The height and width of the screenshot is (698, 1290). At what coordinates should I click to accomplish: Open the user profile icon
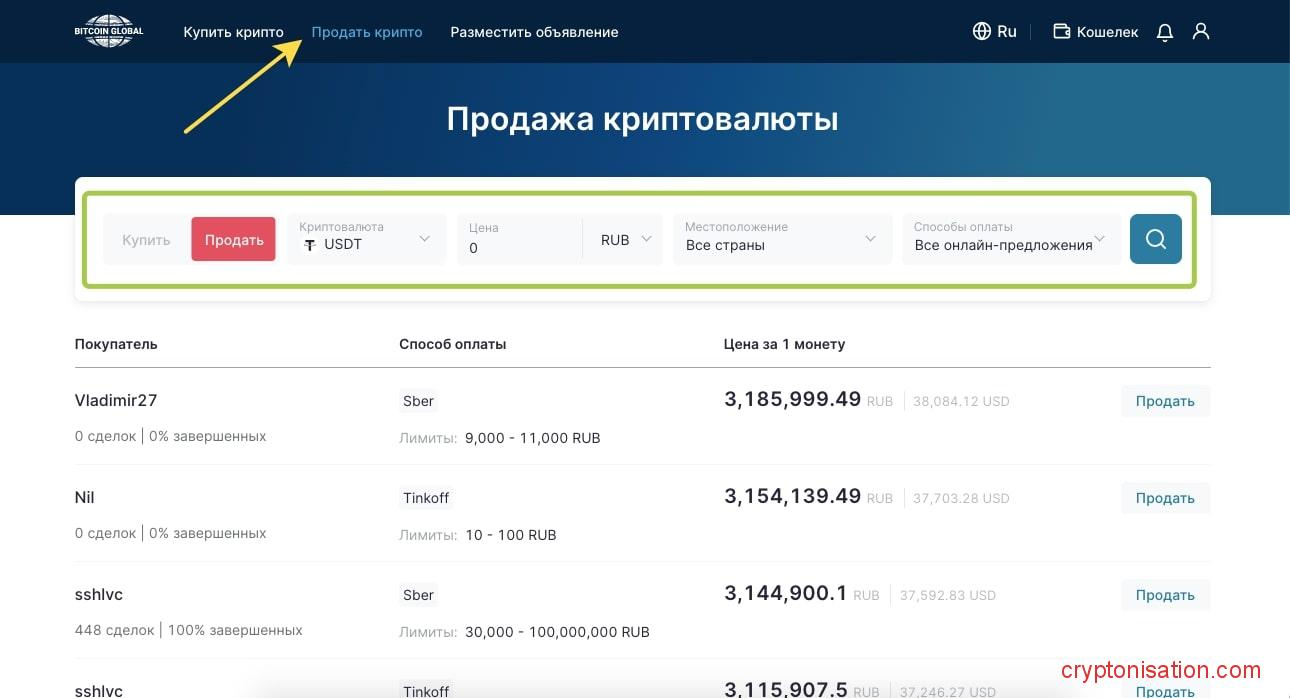(1201, 32)
